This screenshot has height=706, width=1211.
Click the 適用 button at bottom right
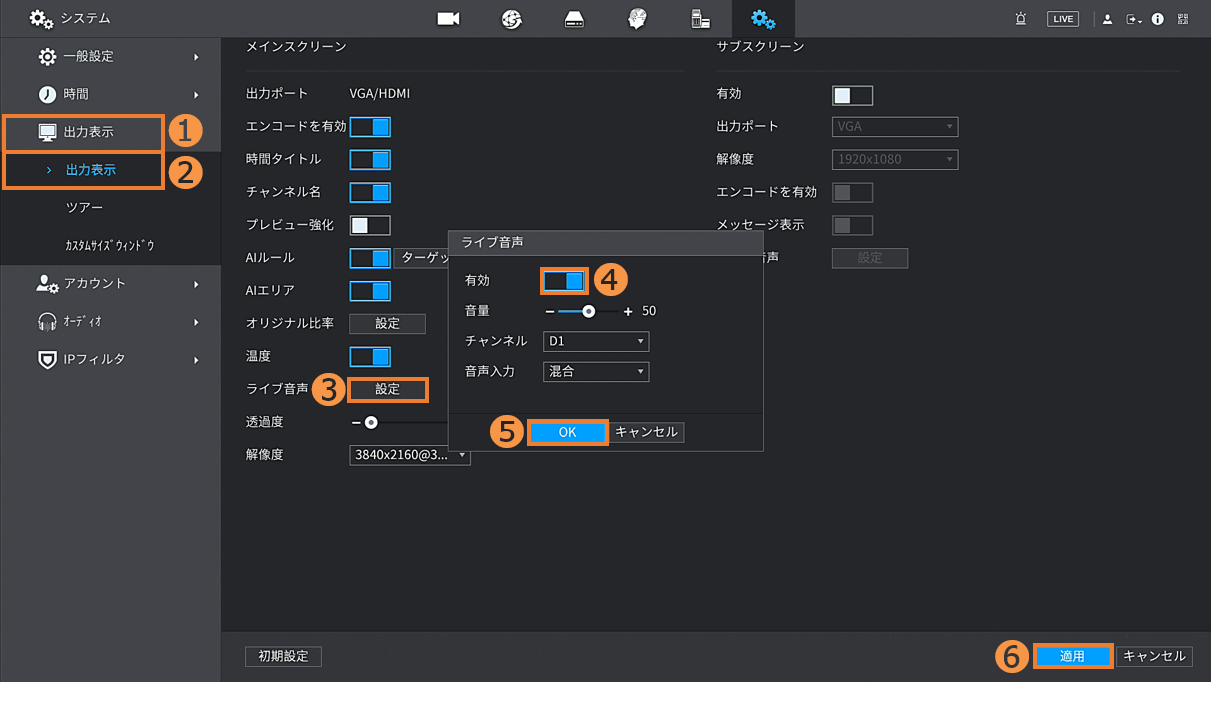pyautogui.click(x=1072, y=656)
